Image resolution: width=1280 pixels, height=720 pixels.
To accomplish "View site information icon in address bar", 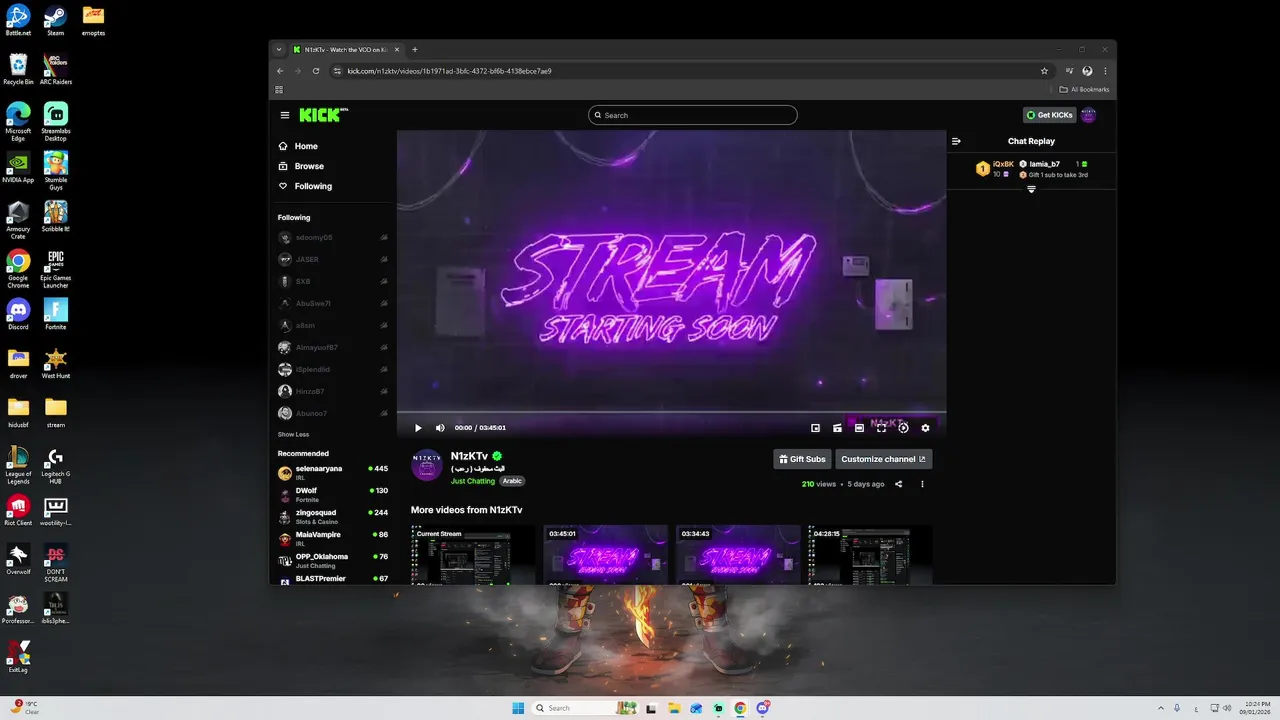I will tap(338, 71).
